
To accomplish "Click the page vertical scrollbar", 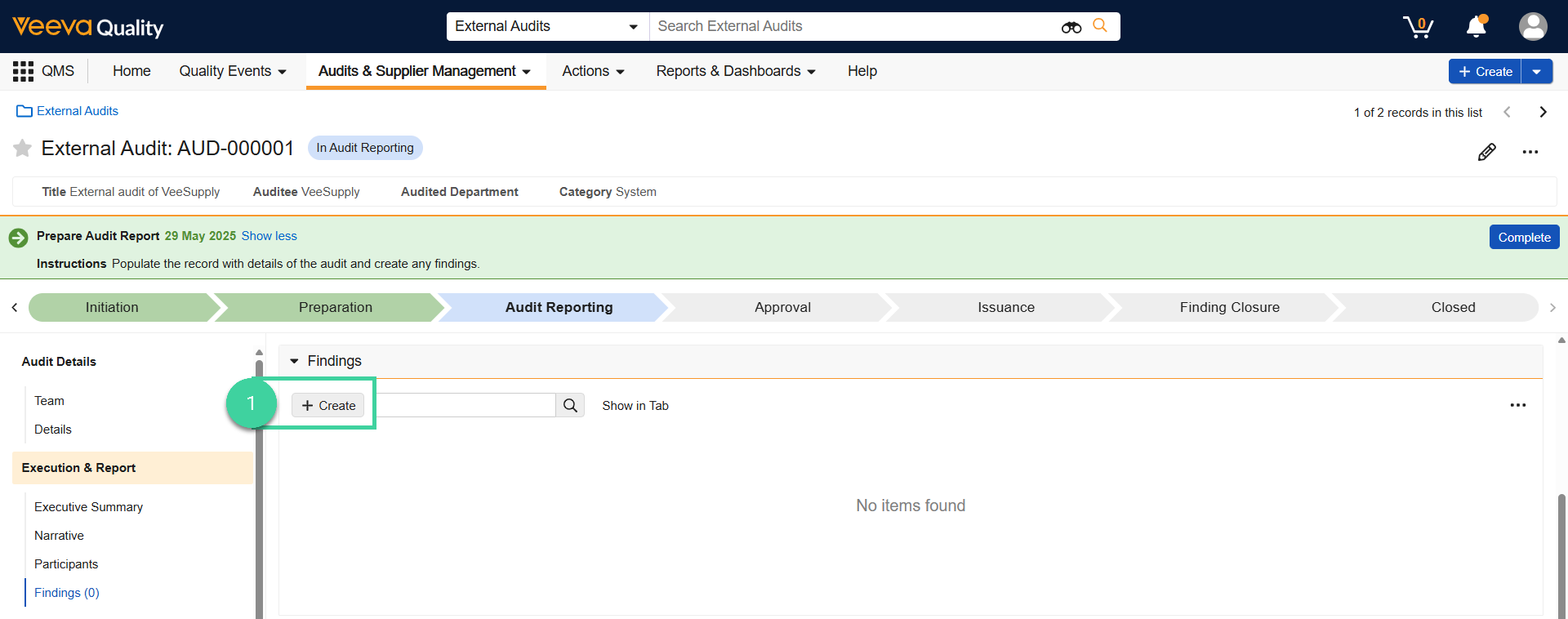I will 1561,555.
